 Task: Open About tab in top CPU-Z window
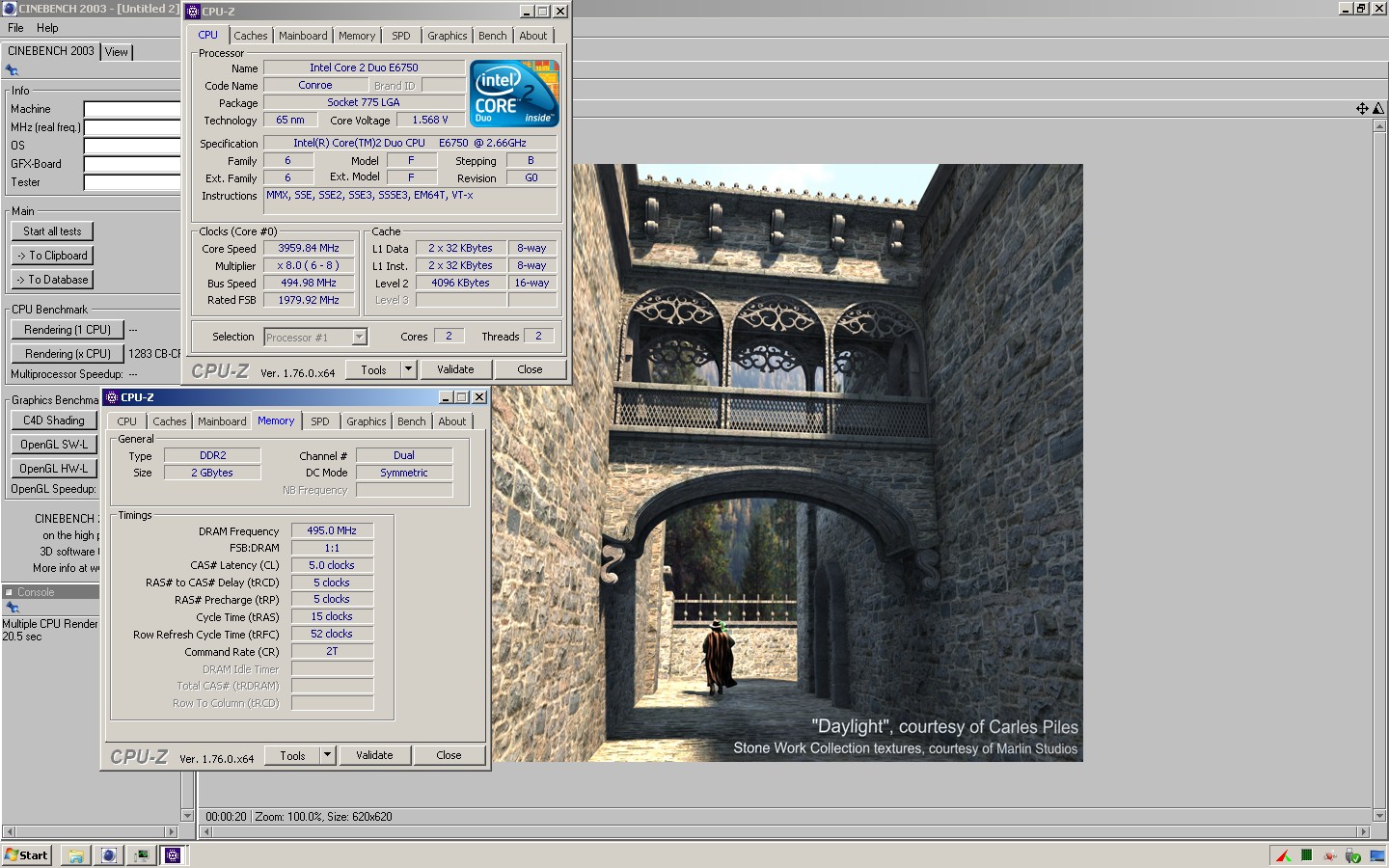[x=533, y=36]
